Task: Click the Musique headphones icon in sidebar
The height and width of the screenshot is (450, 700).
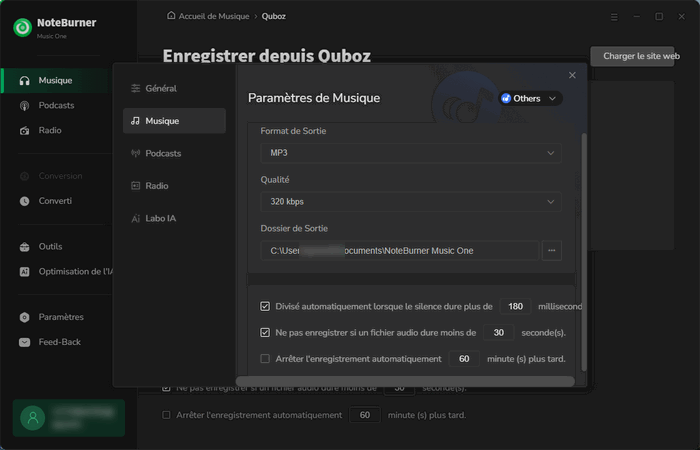Action: coord(25,80)
